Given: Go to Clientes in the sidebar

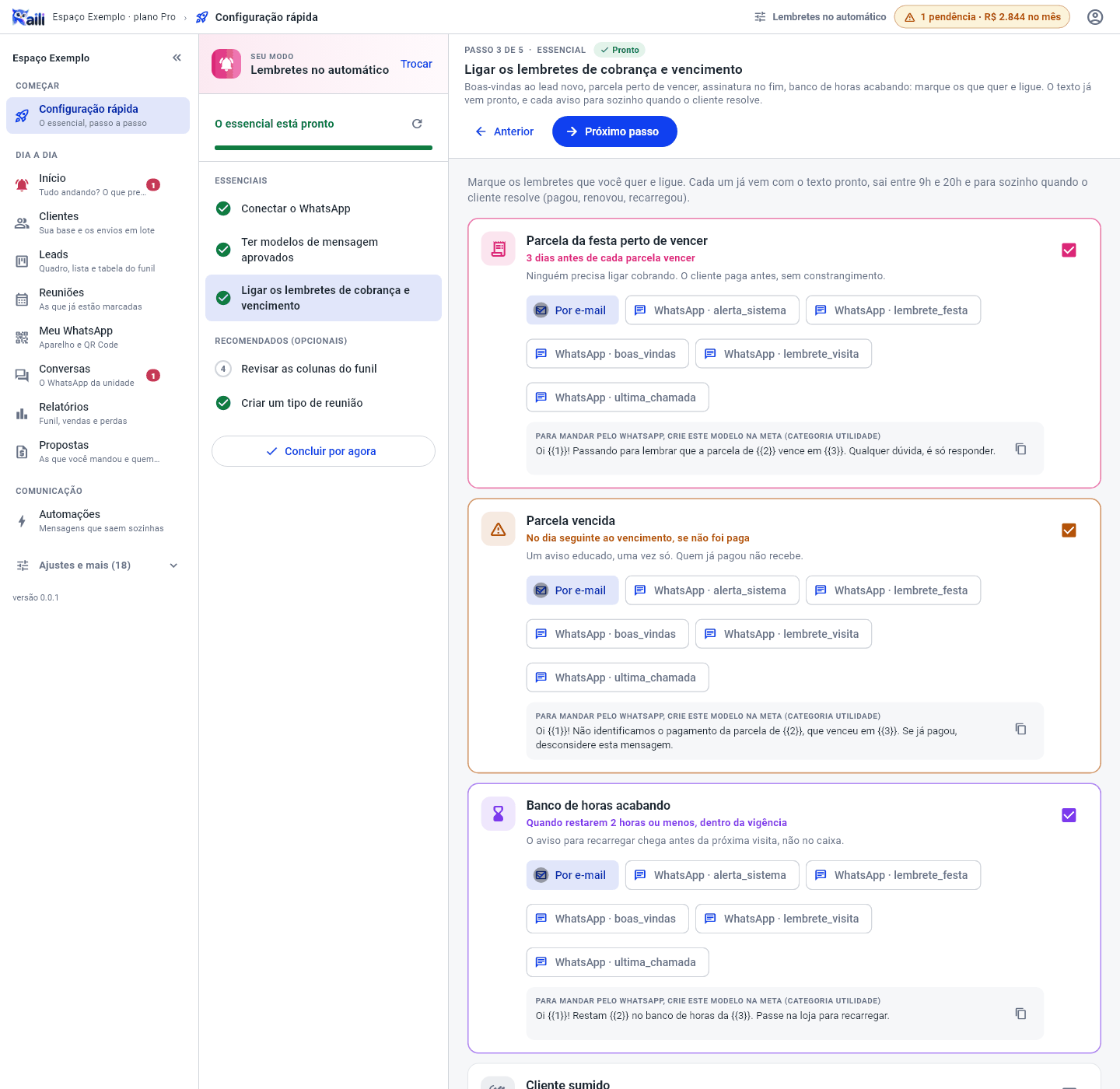Looking at the screenshot, I should (x=98, y=222).
